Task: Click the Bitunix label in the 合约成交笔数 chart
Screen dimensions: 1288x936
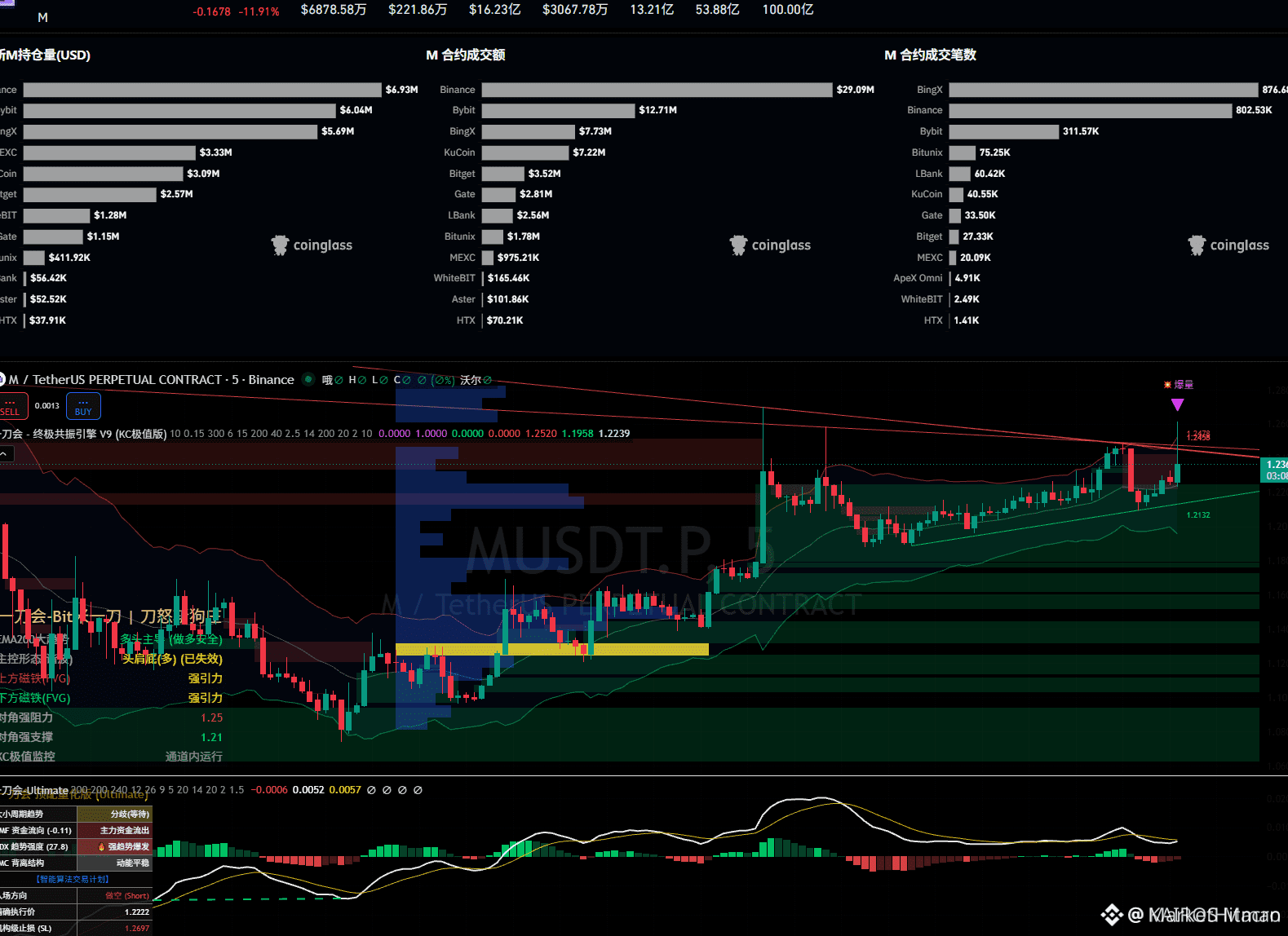Action: point(927,152)
